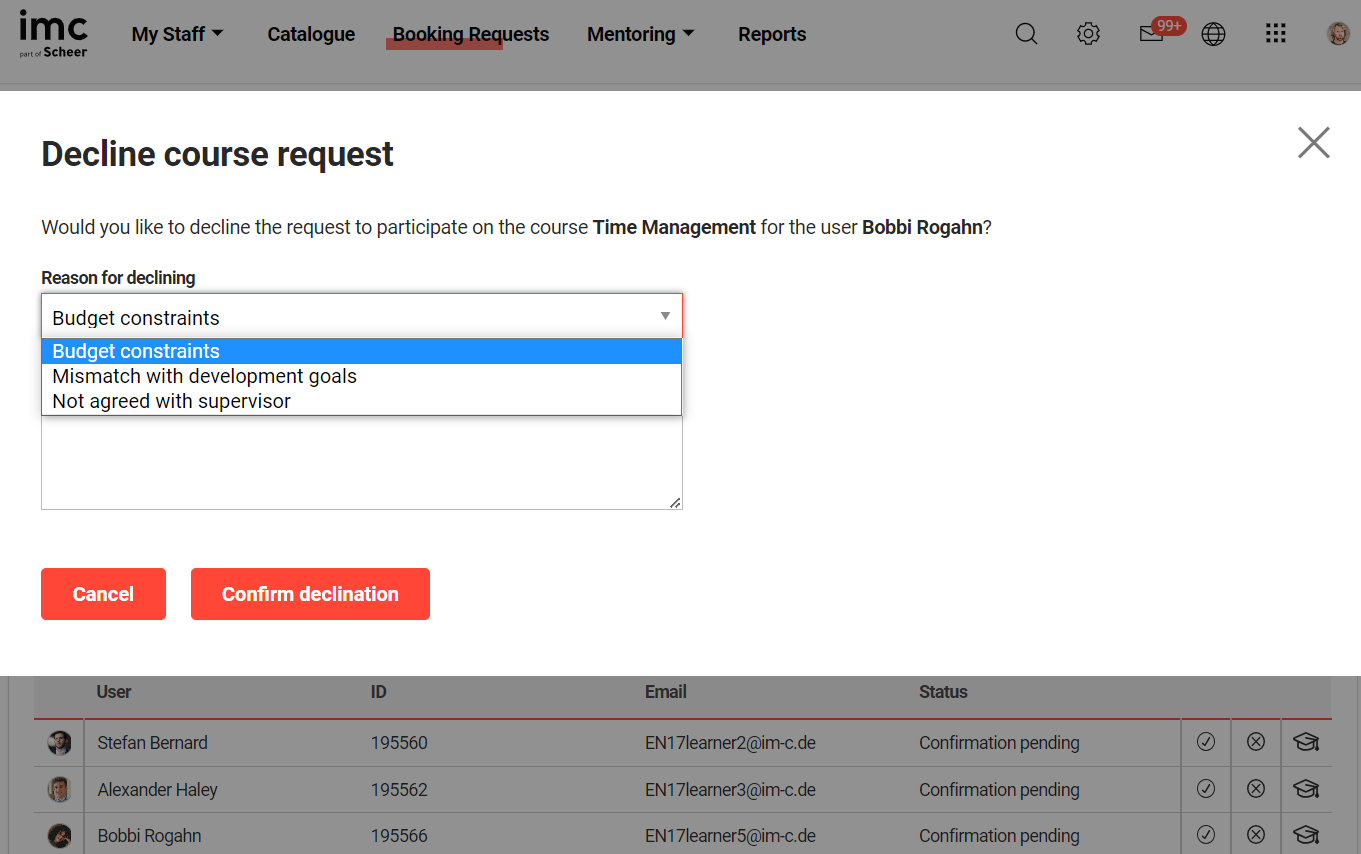The image size is (1361, 854).
Task: Expand the Mentoring dropdown menu
Action: [640, 34]
